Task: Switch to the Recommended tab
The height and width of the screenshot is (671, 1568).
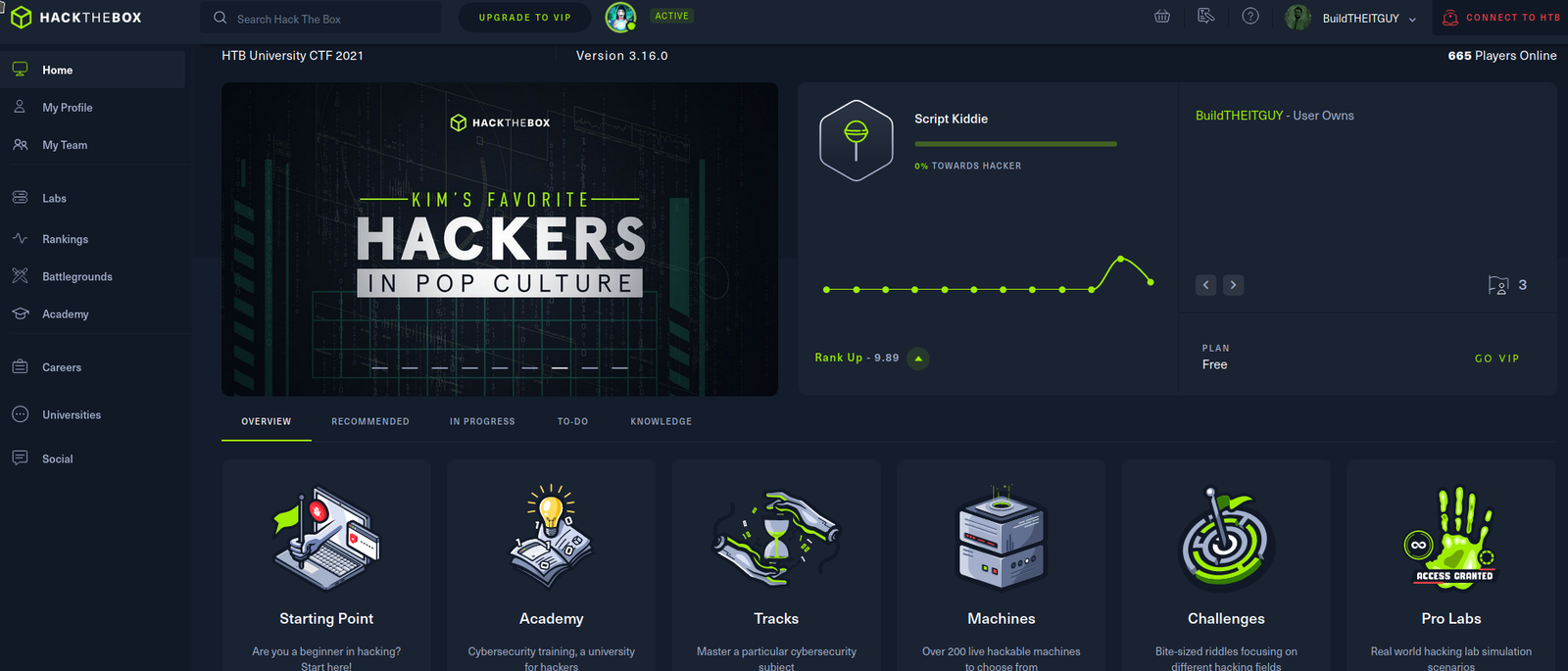Action: tap(370, 422)
